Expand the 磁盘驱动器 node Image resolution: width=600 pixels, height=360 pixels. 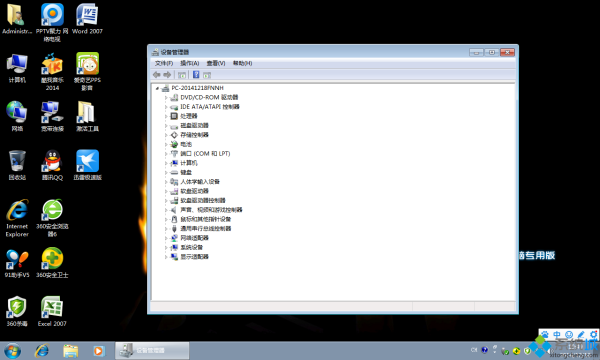coord(166,126)
